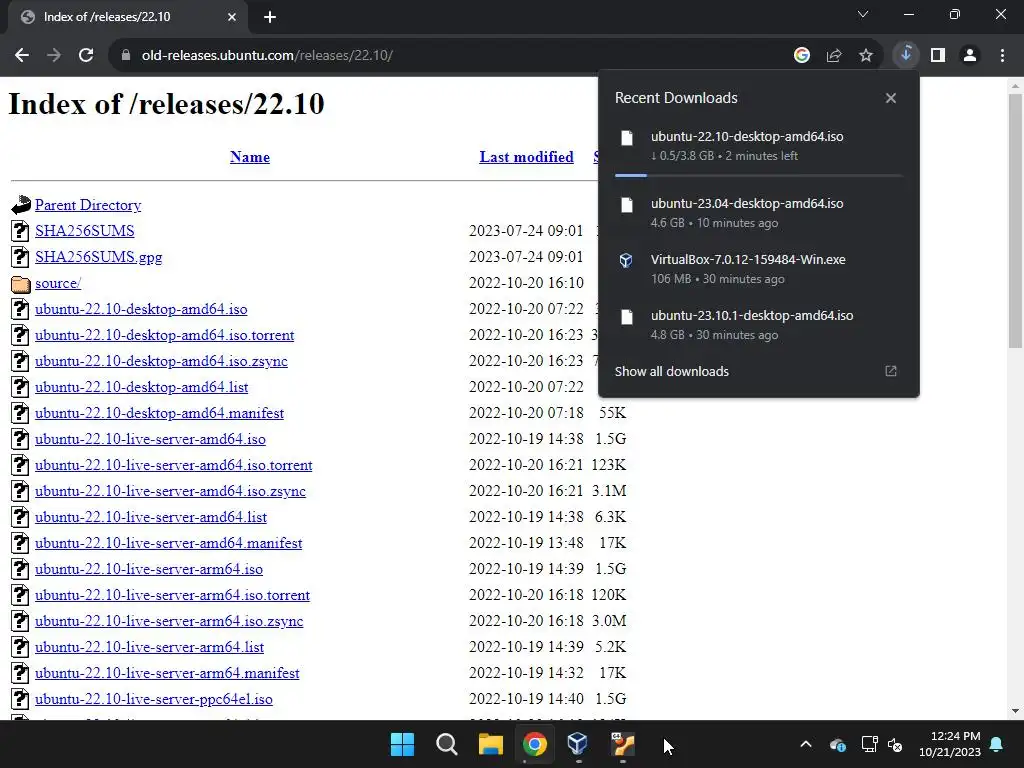1024x768 pixels.
Task: Click the volume muted tray icon
Action: tap(895, 744)
